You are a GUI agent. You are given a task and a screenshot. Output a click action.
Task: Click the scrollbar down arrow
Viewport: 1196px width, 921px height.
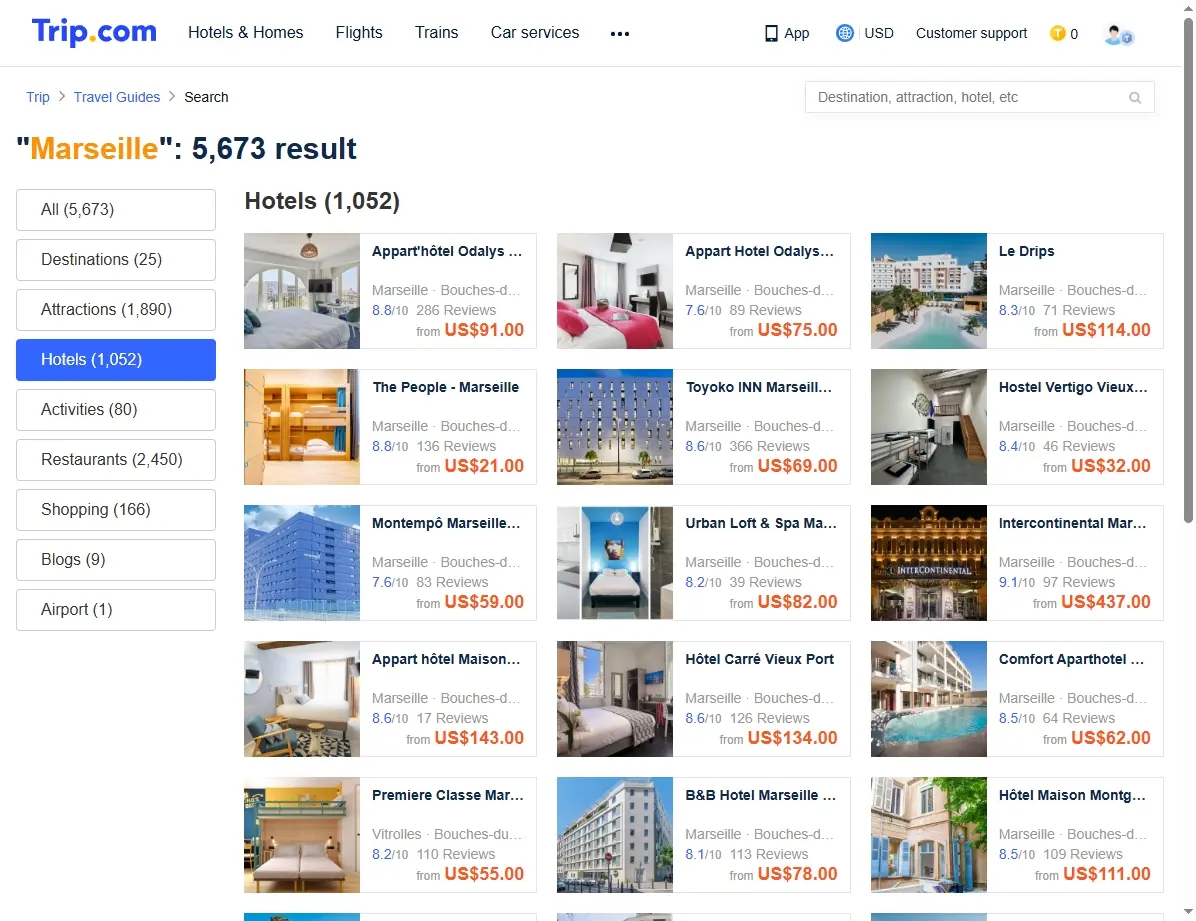point(1188,912)
